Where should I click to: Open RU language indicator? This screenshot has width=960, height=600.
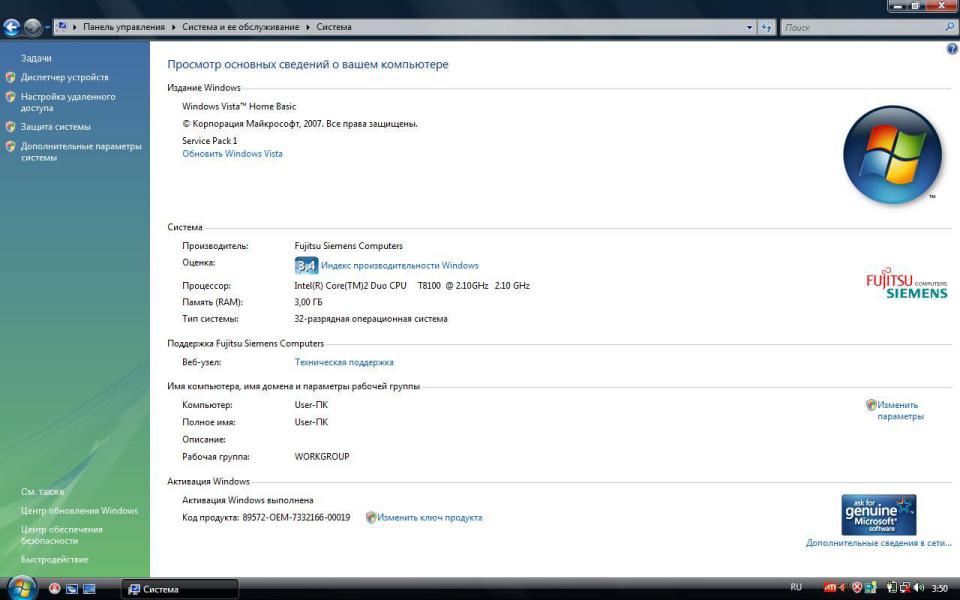click(795, 588)
